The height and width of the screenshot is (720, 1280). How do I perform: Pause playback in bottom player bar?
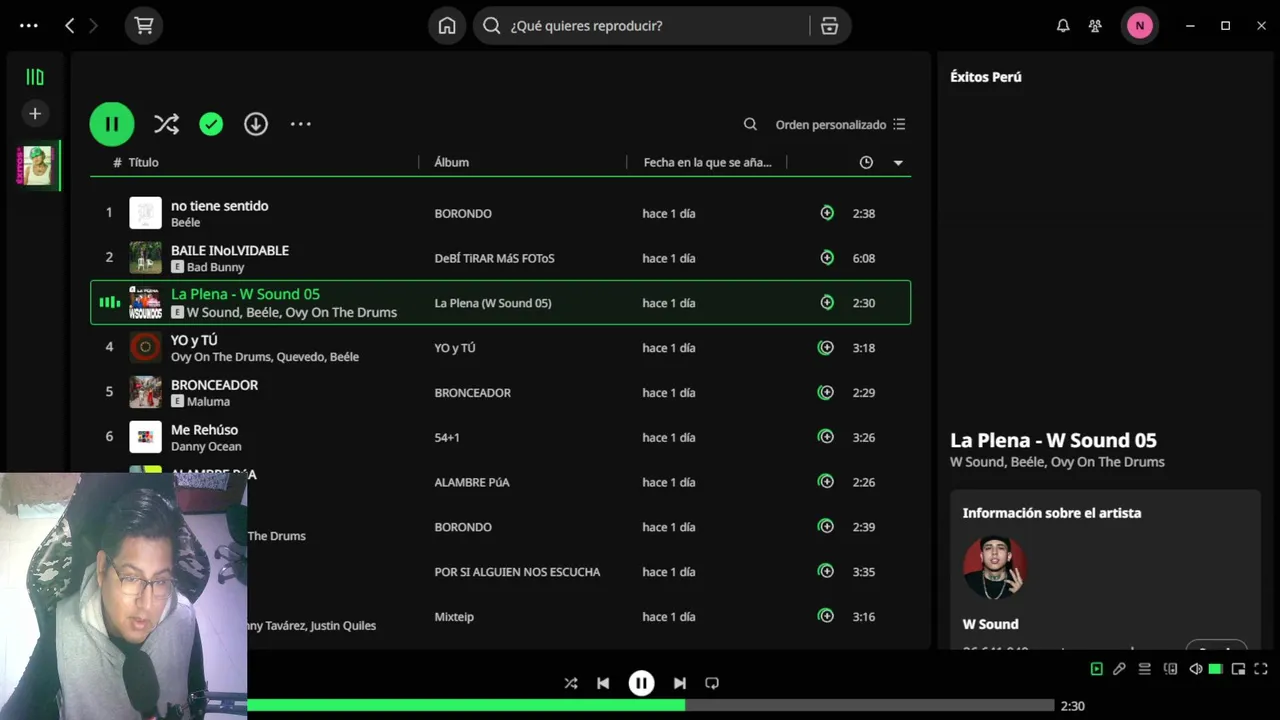click(x=641, y=683)
